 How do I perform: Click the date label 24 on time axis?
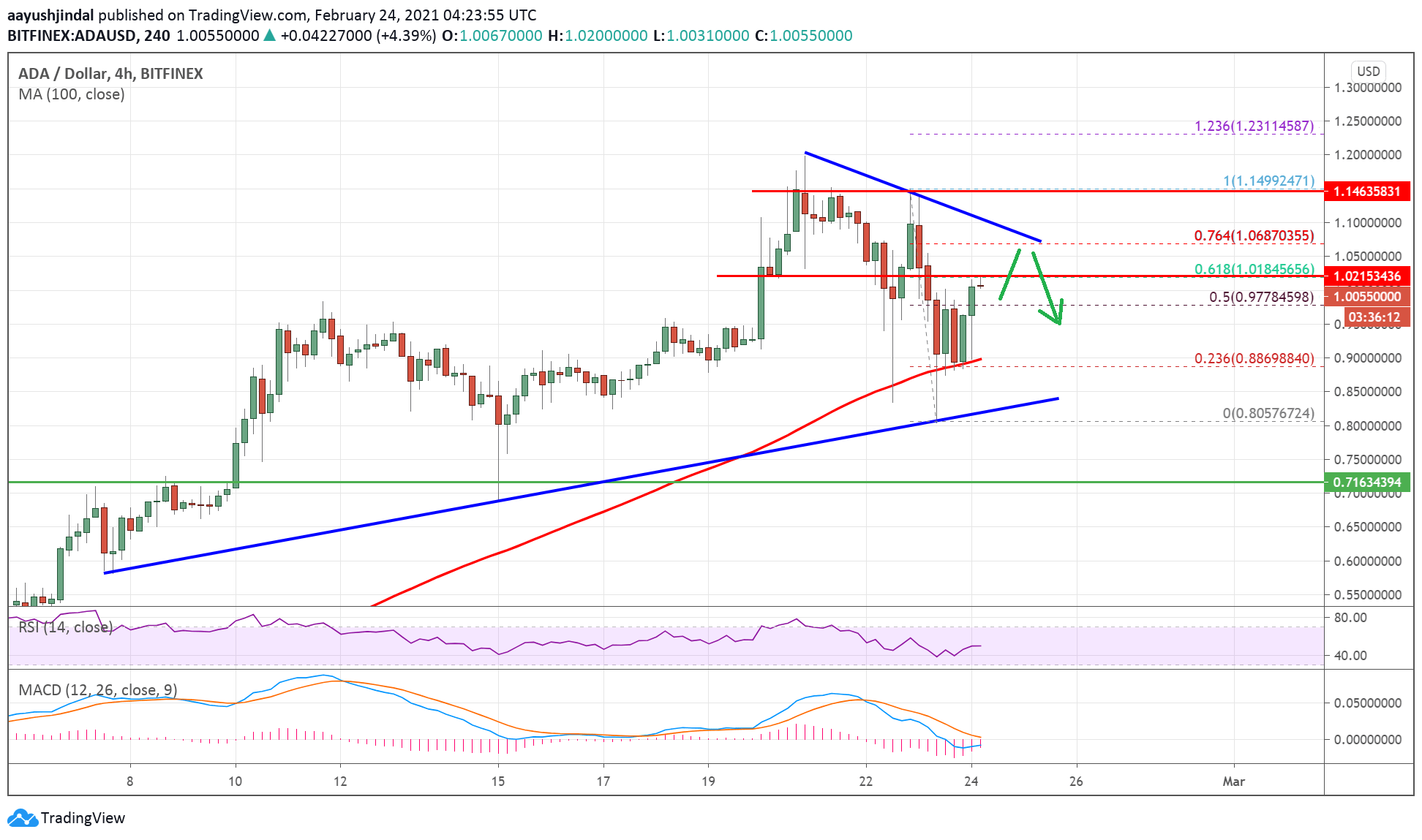pyautogui.click(x=971, y=781)
